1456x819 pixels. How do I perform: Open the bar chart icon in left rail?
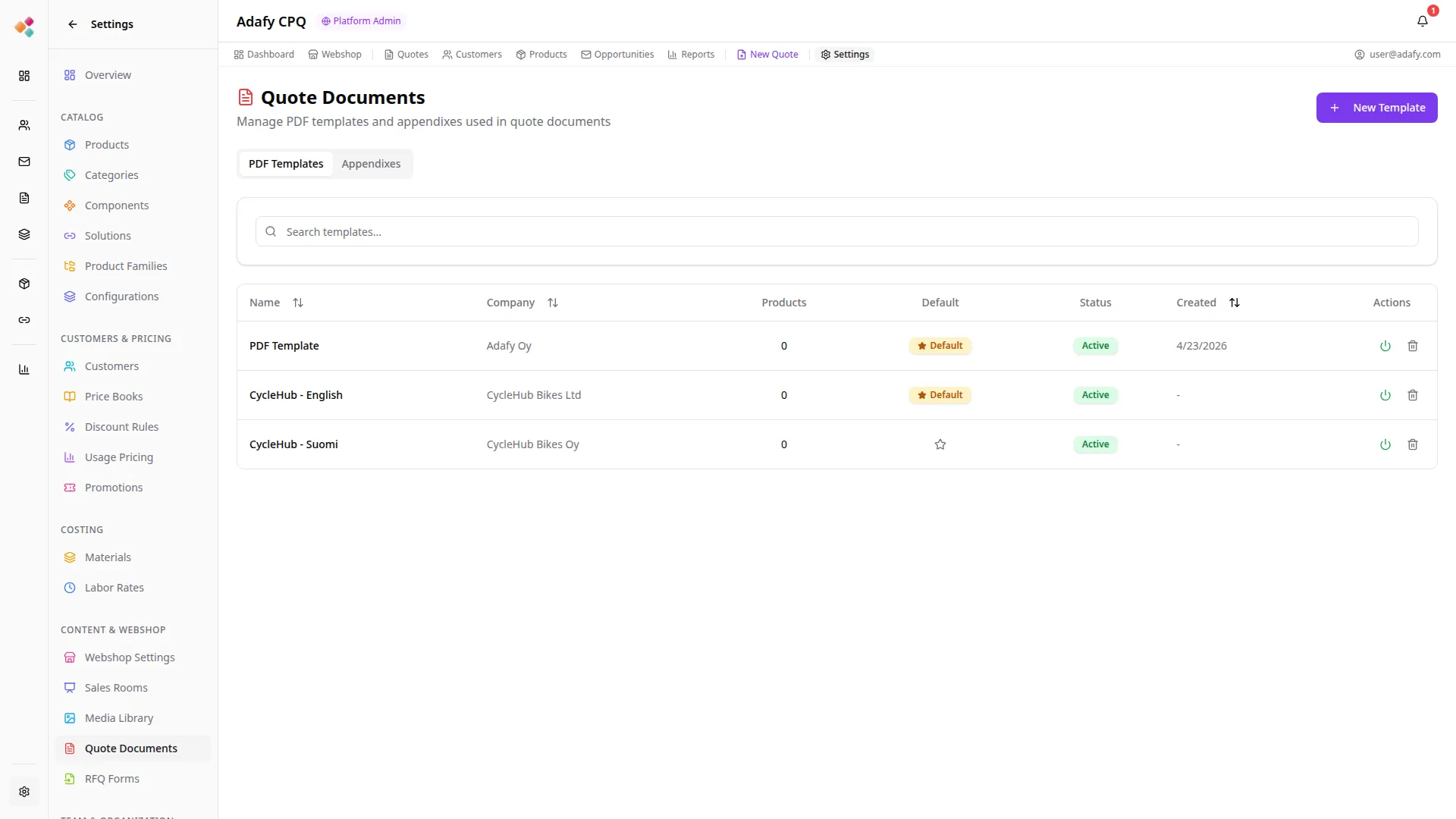[24, 369]
